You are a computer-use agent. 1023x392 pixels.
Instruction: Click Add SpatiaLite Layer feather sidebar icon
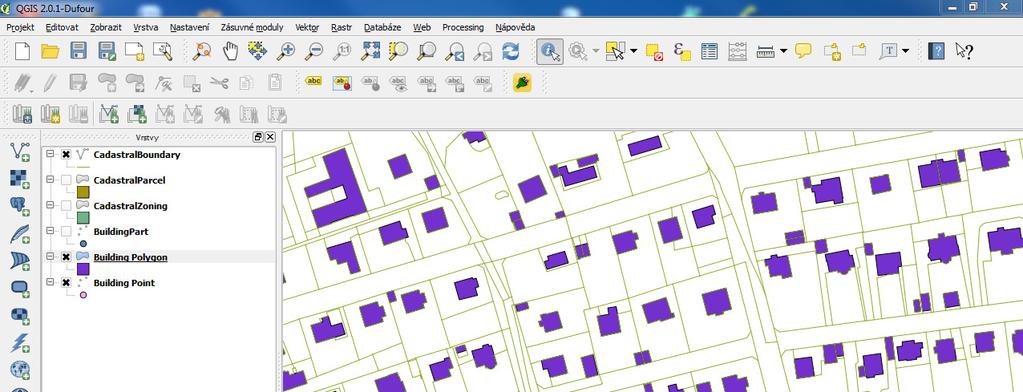[x=20, y=234]
